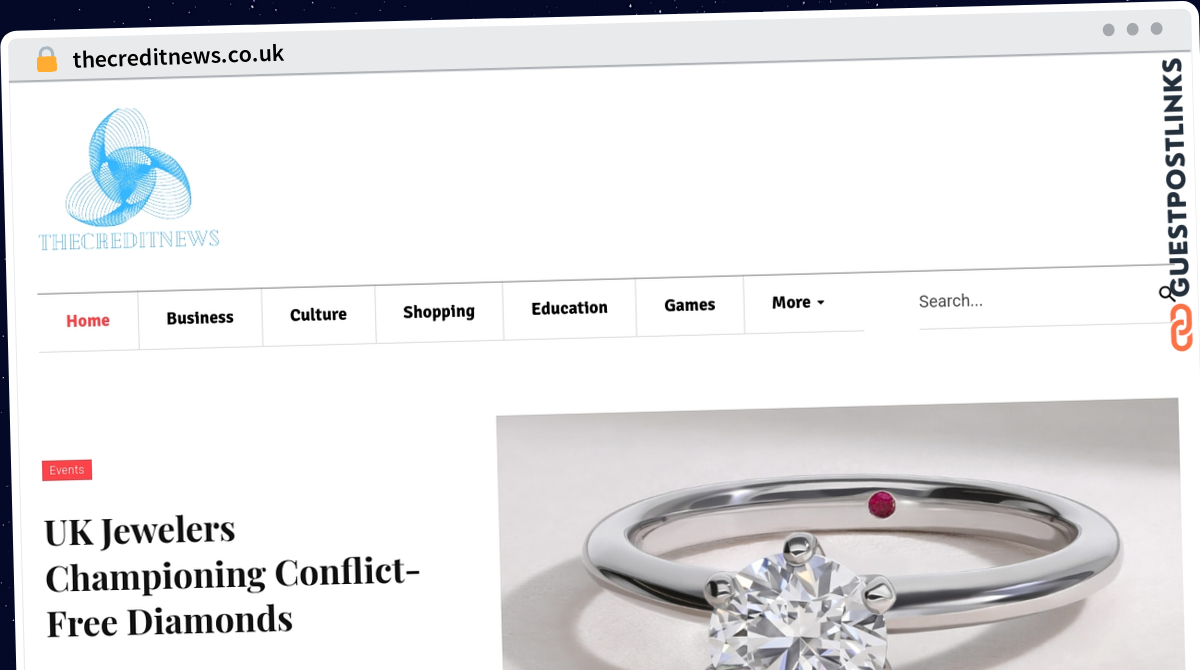Image resolution: width=1200 pixels, height=670 pixels.
Task: Navigate to the Games section
Action: pos(690,305)
